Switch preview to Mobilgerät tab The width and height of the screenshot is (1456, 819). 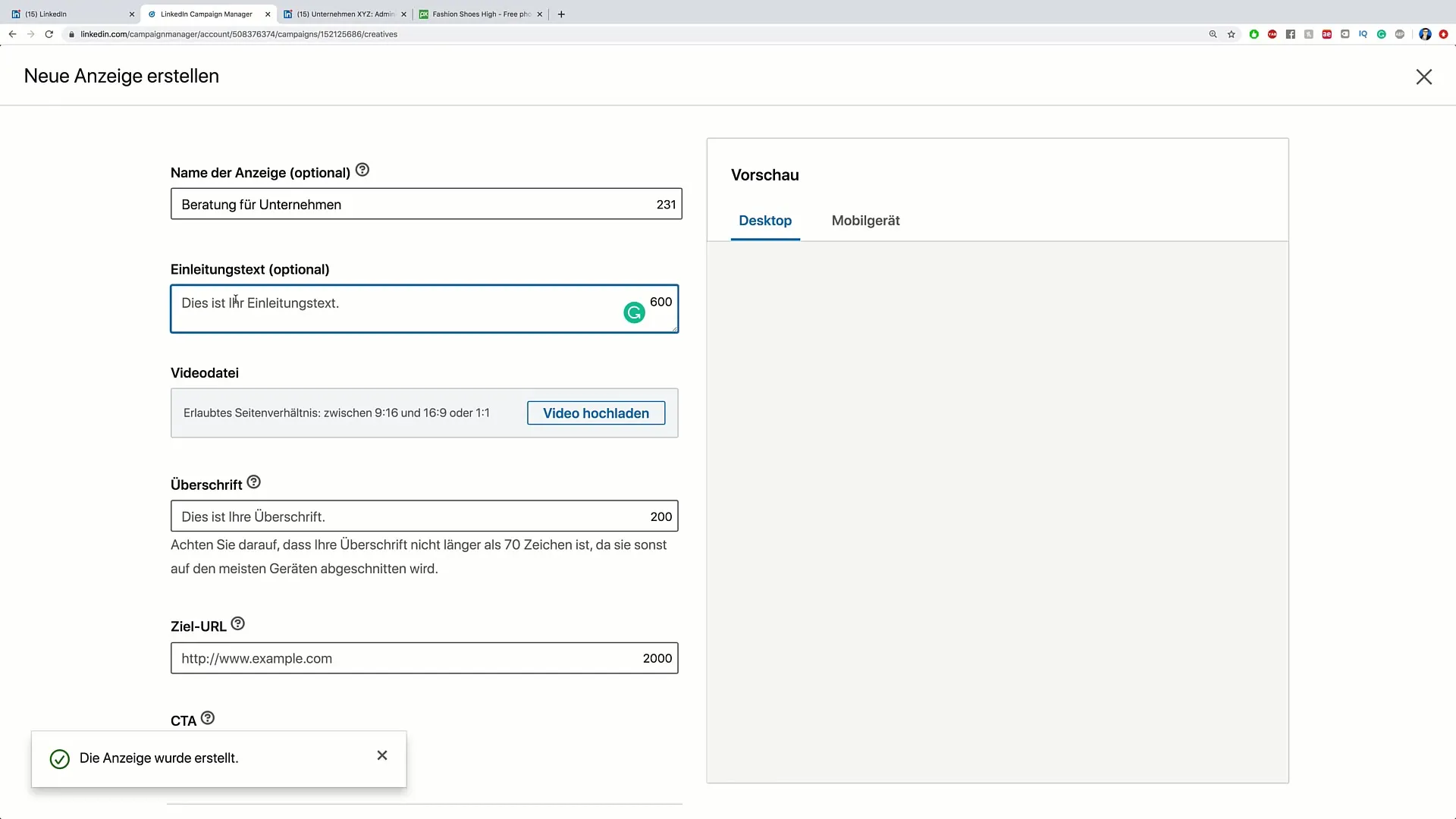click(x=865, y=221)
